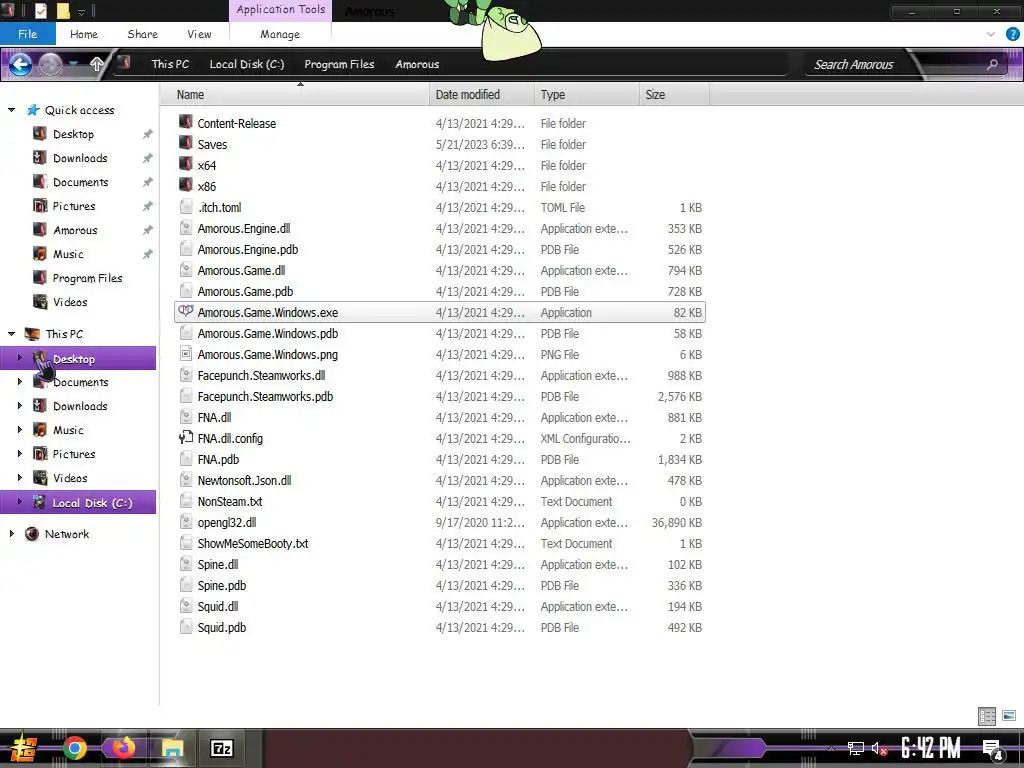Expand Documents under This PC
This screenshot has height=768, width=1024.
(x=19, y=382)
